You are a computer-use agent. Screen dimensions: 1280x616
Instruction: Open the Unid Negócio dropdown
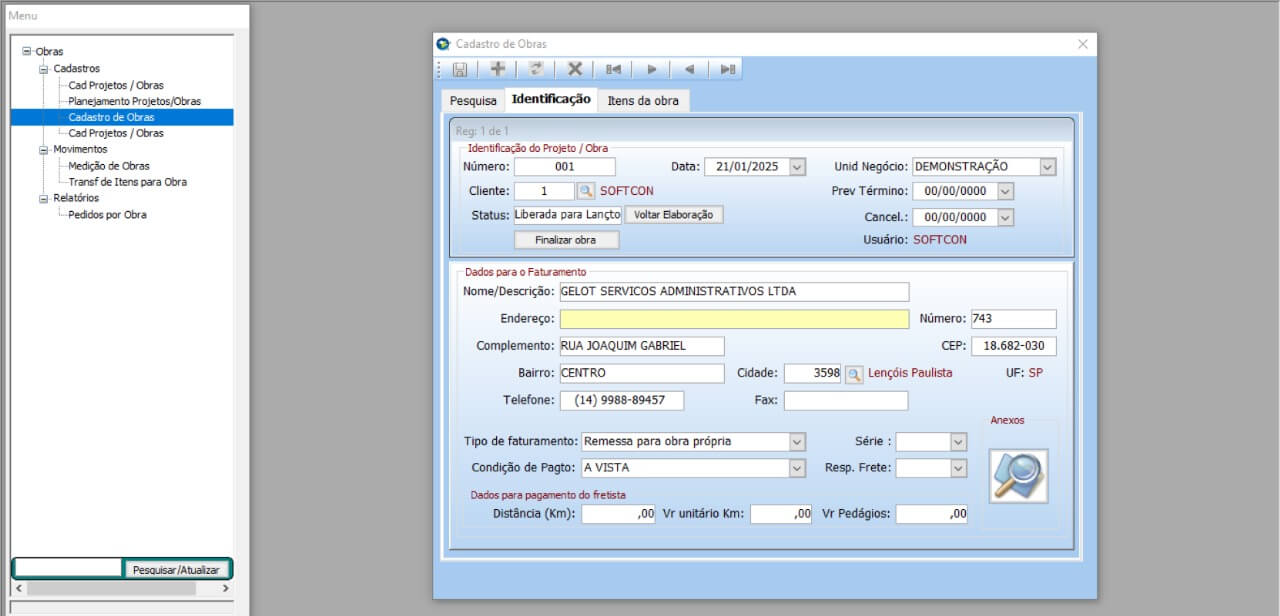[1047, 167]
